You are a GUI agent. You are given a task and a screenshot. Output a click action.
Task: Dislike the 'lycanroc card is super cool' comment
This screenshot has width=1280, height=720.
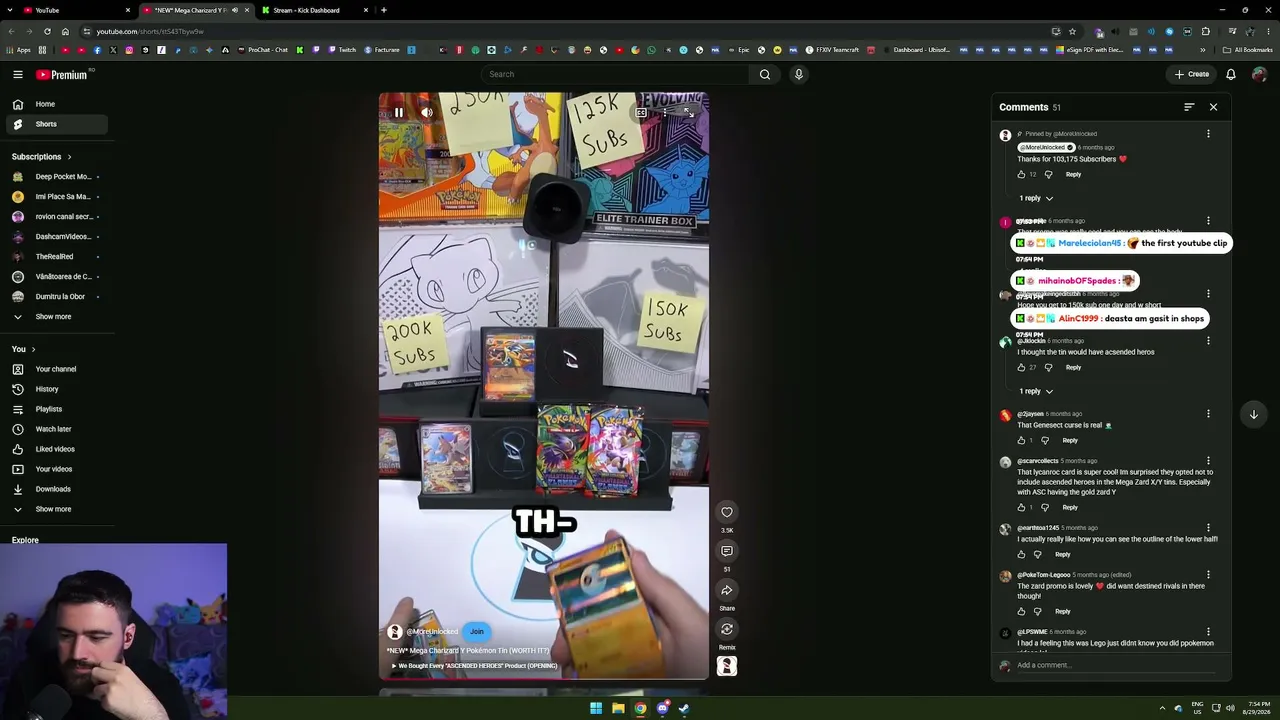click(x=1045, y=507)
